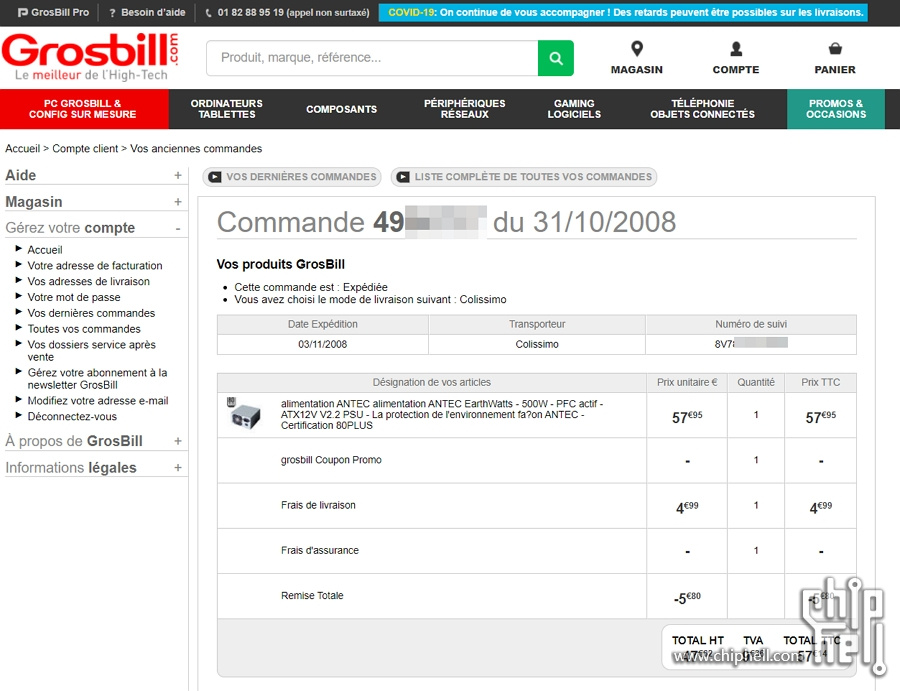Click the phone icon beside the number
The height and width of the screenshot is (691, 900).
click(208, 13)
